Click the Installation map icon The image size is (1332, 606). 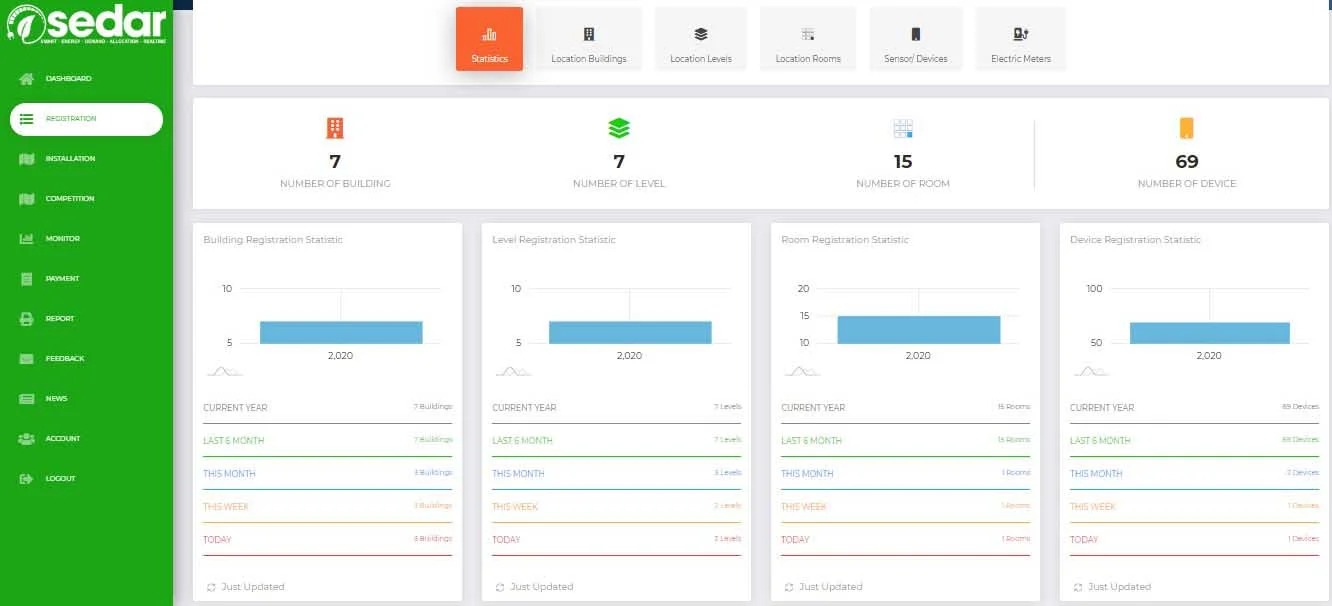(x=27, y=159)
